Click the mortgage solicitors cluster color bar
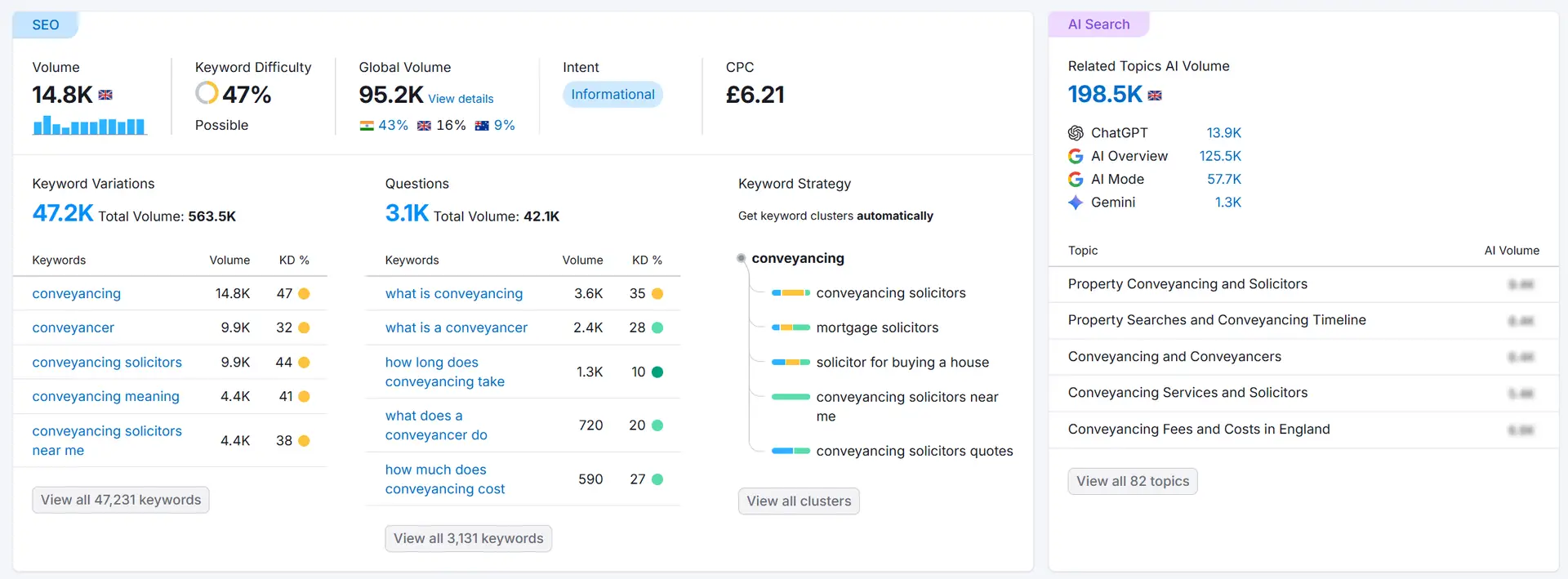The width and height of the screenshot is (1568, 579). click(791, 327)
